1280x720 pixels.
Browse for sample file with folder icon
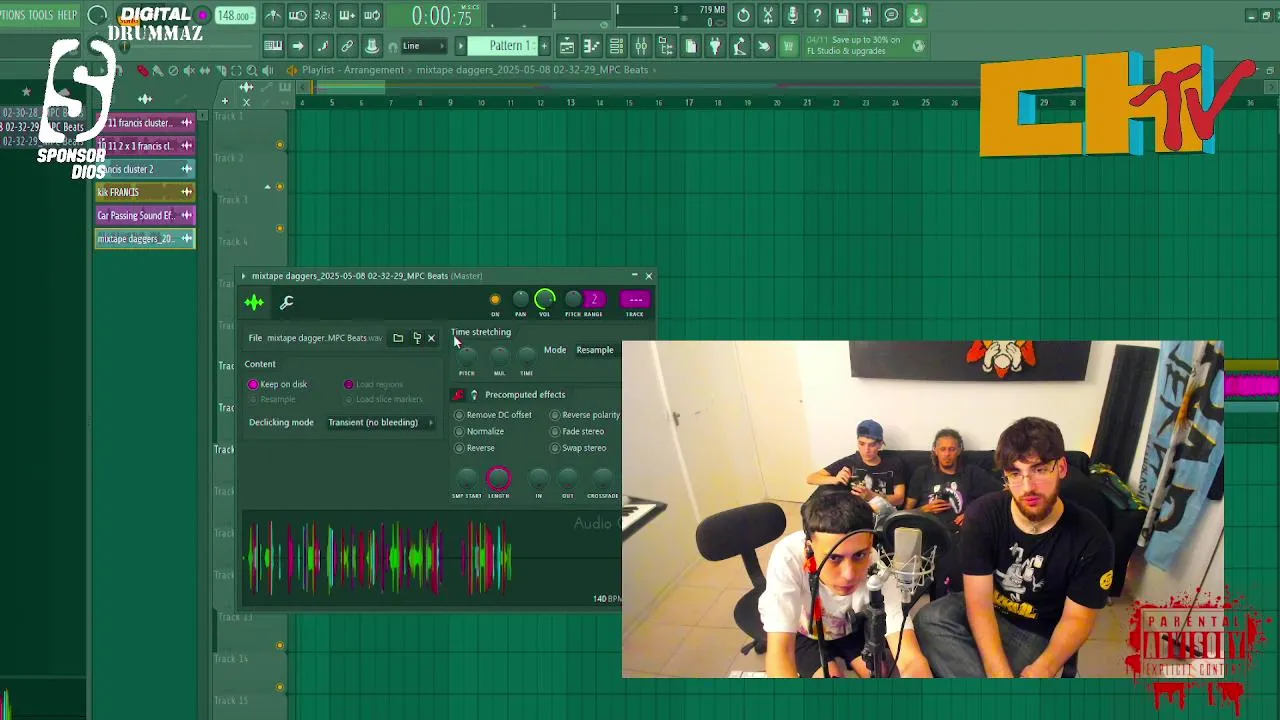point(398,338)
